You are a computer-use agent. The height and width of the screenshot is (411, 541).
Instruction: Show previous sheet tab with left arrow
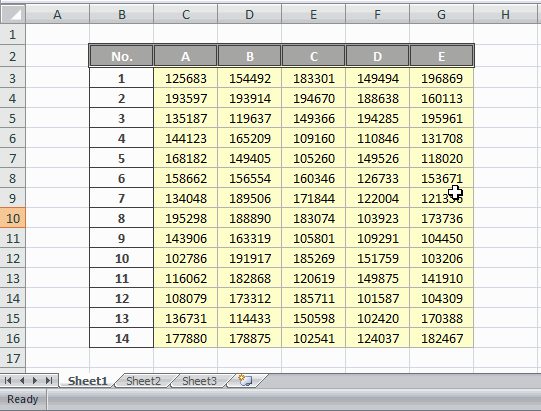coord(21,381)
